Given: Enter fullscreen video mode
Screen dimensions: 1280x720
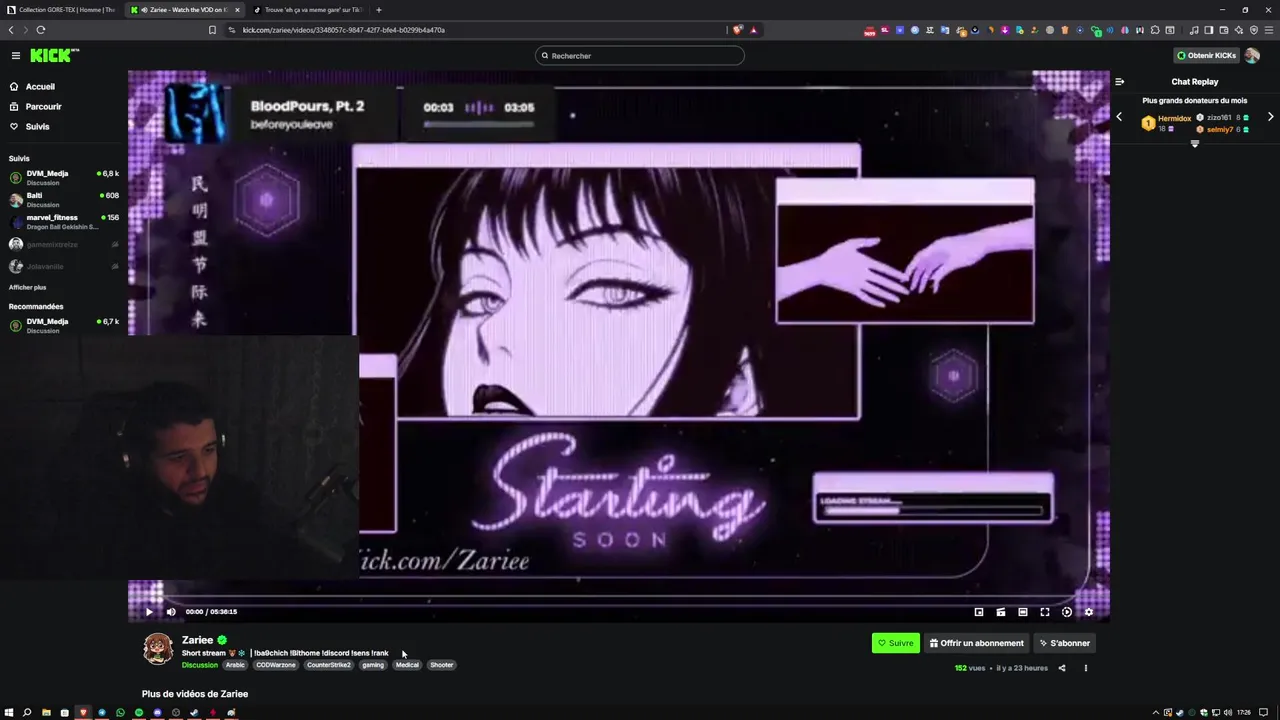Looking at the screenshot, I should pyautogui.click(x=1045, y=612).
